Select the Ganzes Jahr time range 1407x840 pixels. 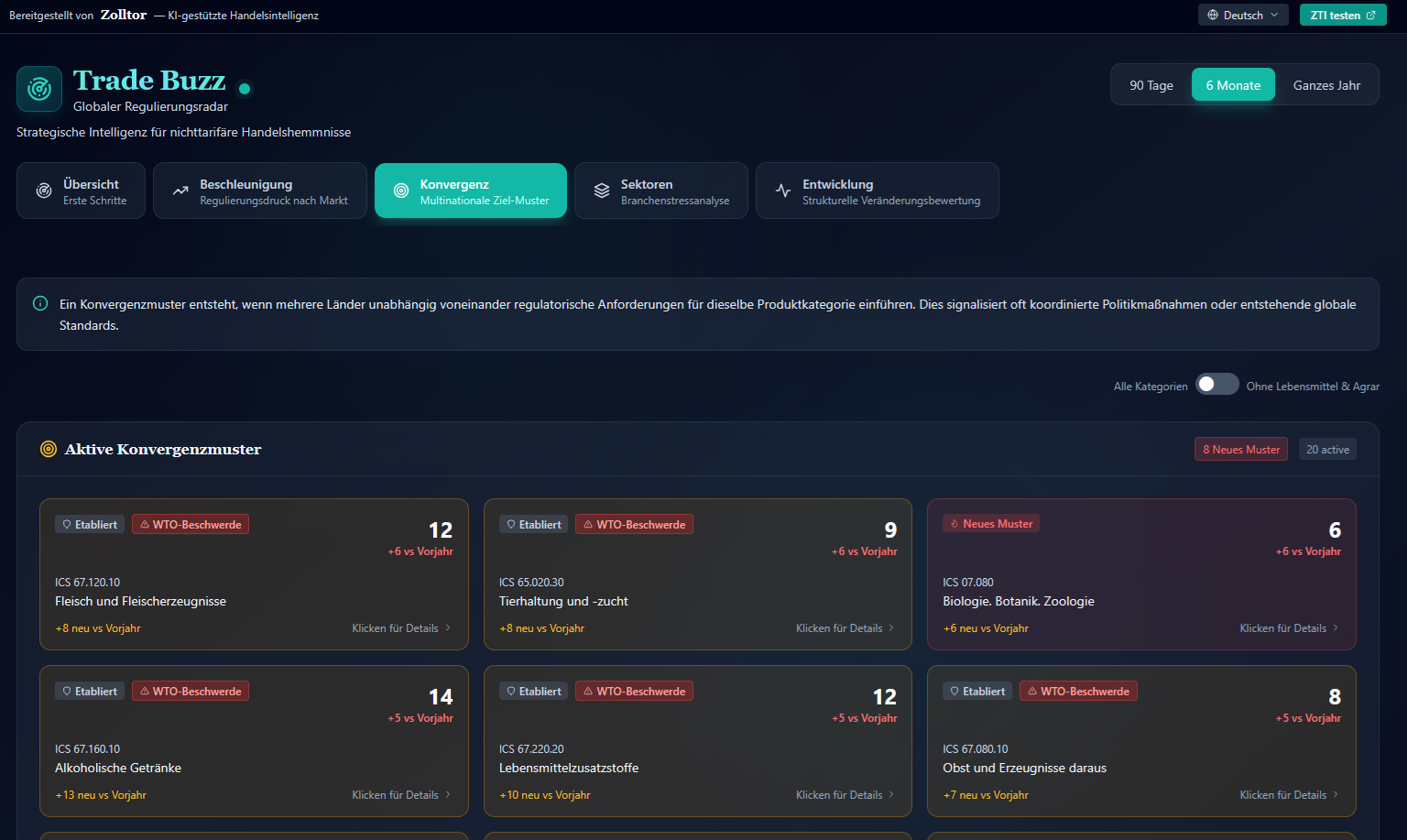[x=1326, y=85]
